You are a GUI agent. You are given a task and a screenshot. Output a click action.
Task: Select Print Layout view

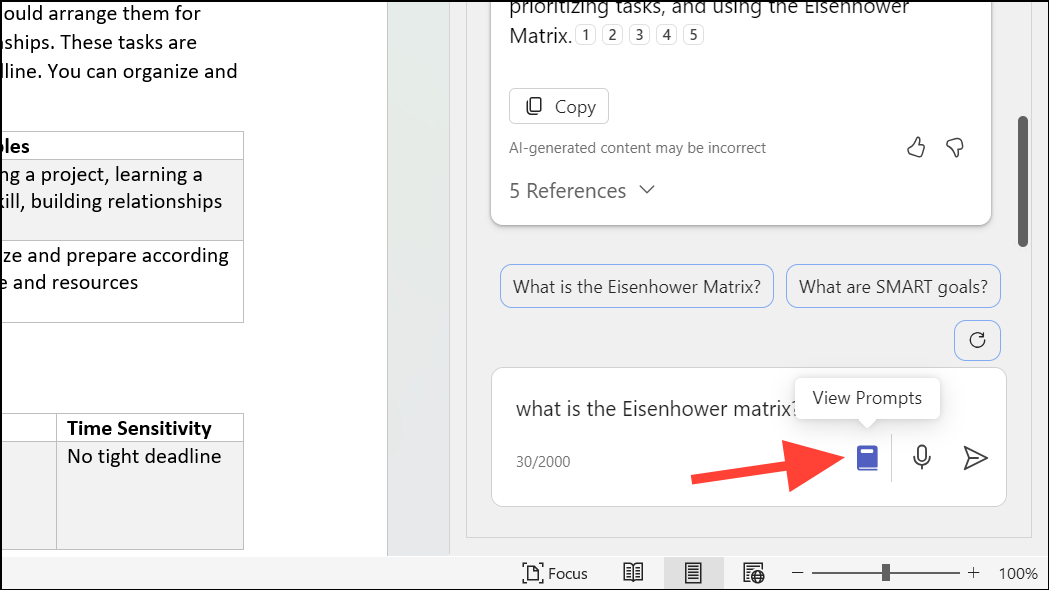694,572
